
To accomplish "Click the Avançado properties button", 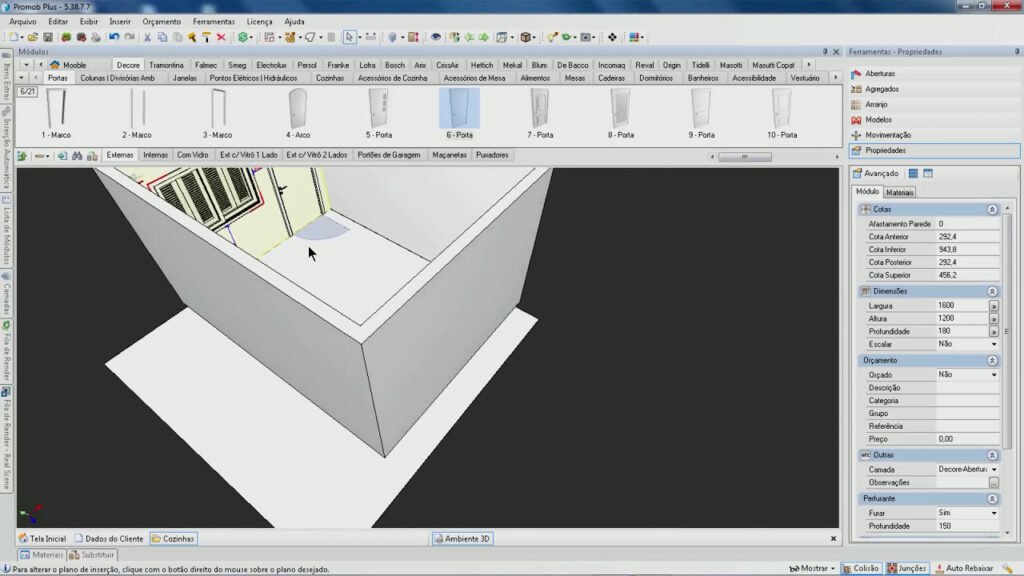I will coord(875,174).
